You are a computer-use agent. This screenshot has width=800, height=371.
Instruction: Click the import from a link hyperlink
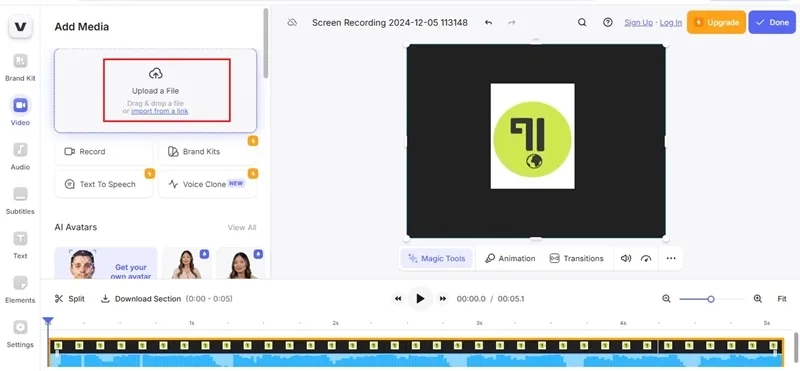point(160,111)
